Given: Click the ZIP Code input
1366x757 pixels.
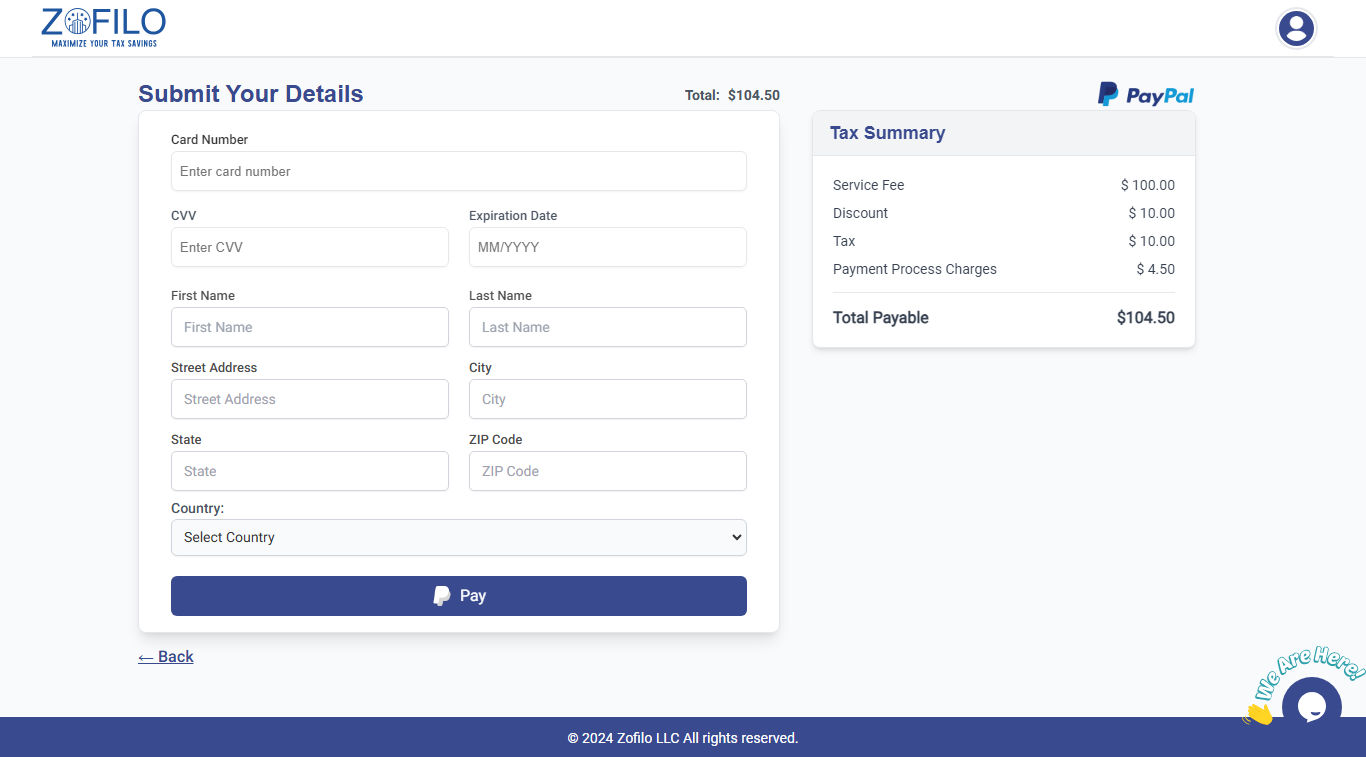Looking at the screenshot, I should pyautogui.click(x=608, y=471).
